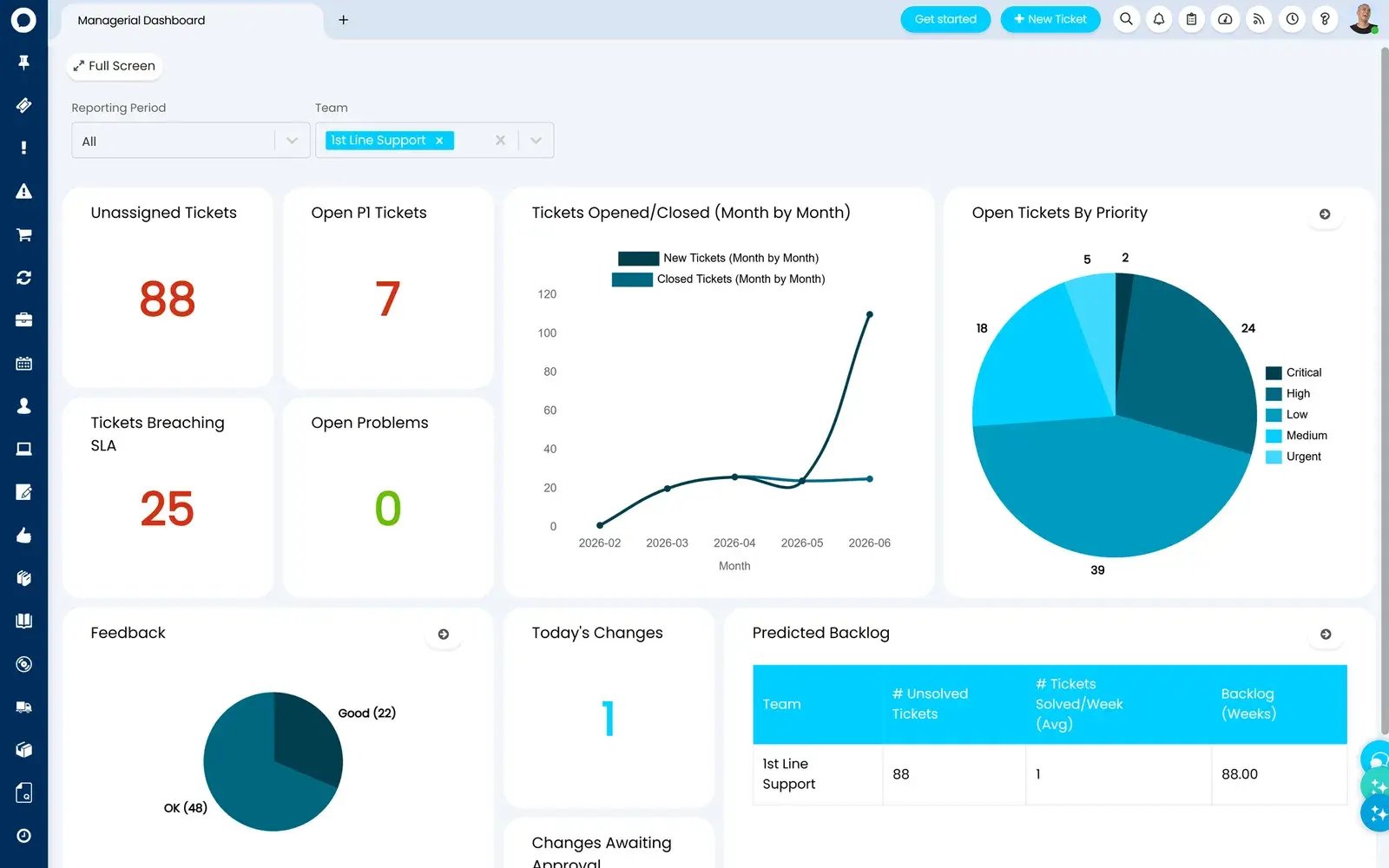Viewport: 1389px width, 868px height.
Task: Click the logo icon at sidebar top
Action: pos(23,20)
